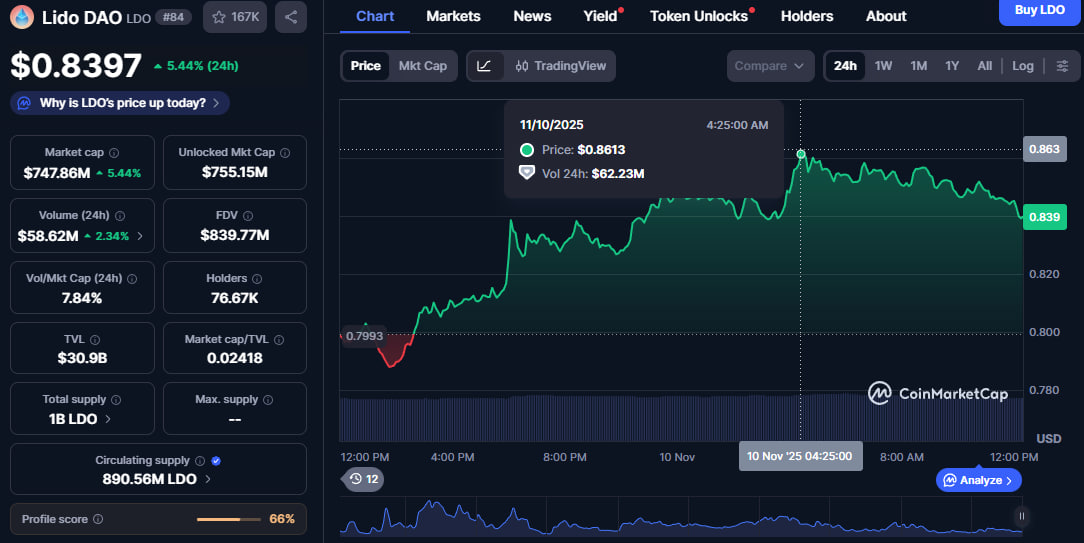Click the Profile score progress bar

click(x=229, y=519)
